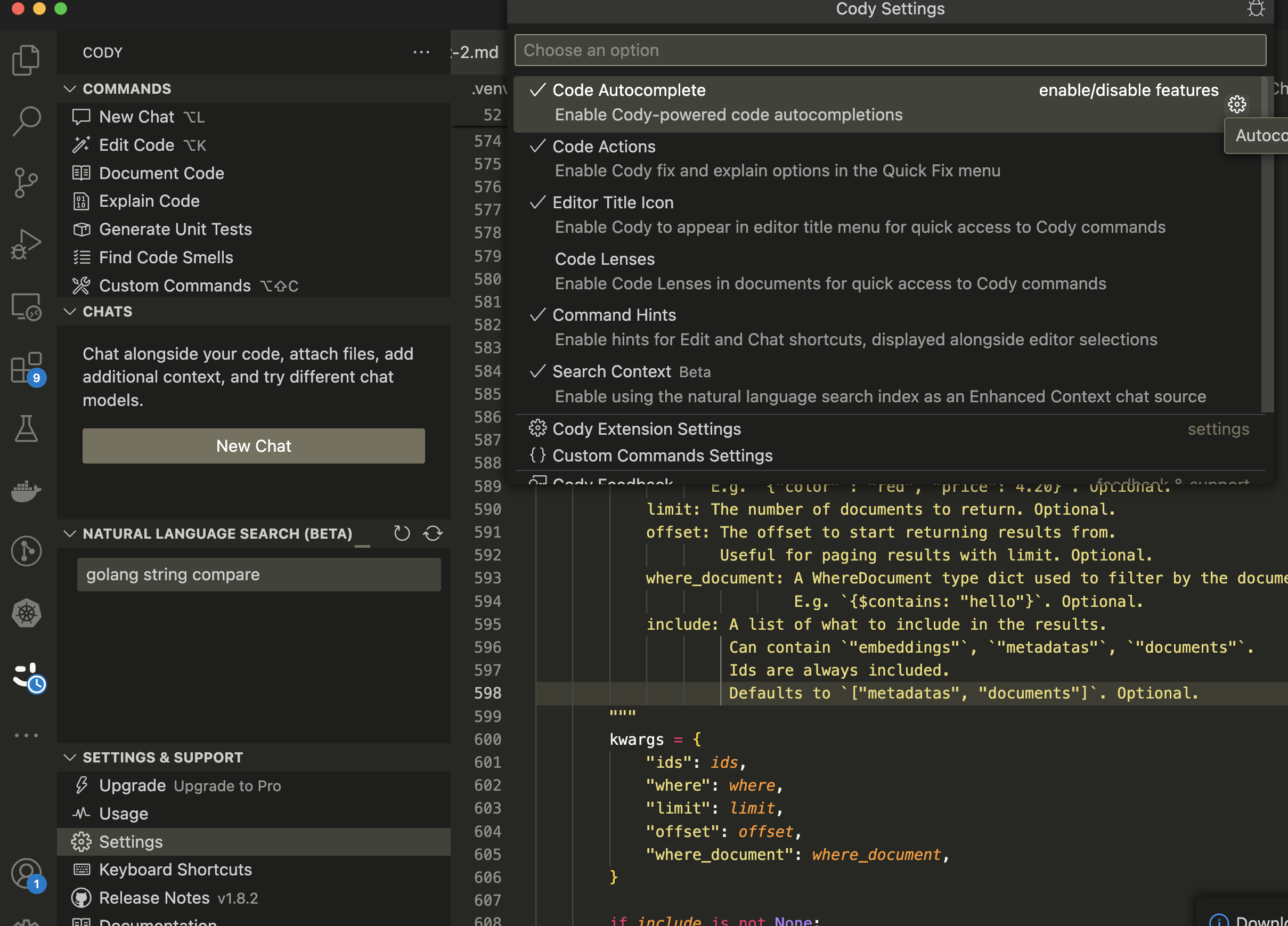Open the Extensions view with badge
Image resolution: width=1288 pixels, height=926 pixels.
(26, 368)
